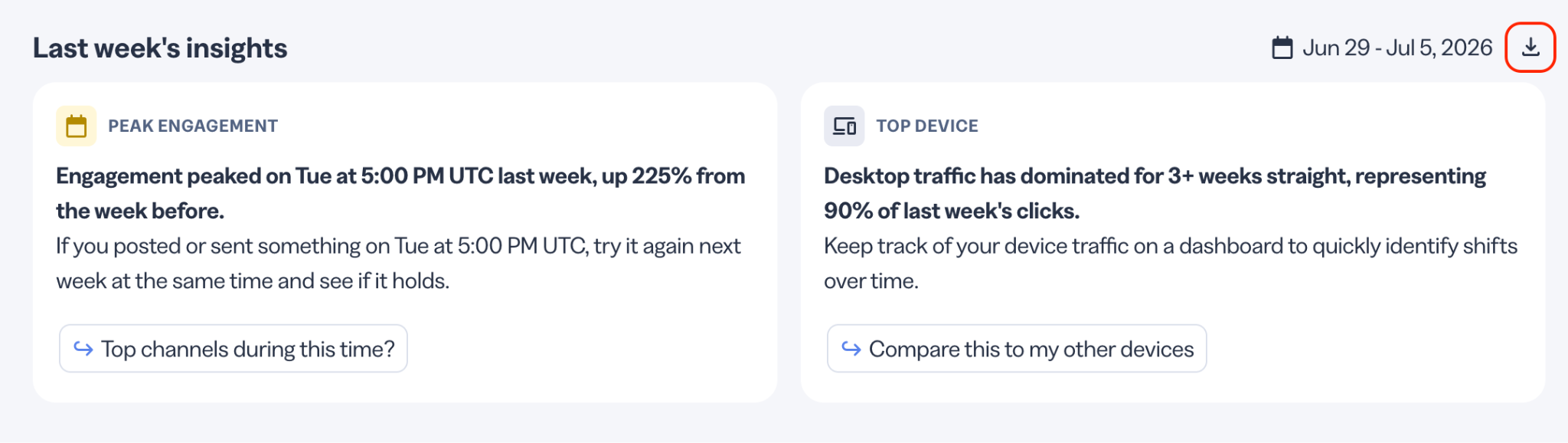This screenshot has height=443, width=1568.
Task: Click the TOP DEVICE label
Action: (x=927, y=126)
